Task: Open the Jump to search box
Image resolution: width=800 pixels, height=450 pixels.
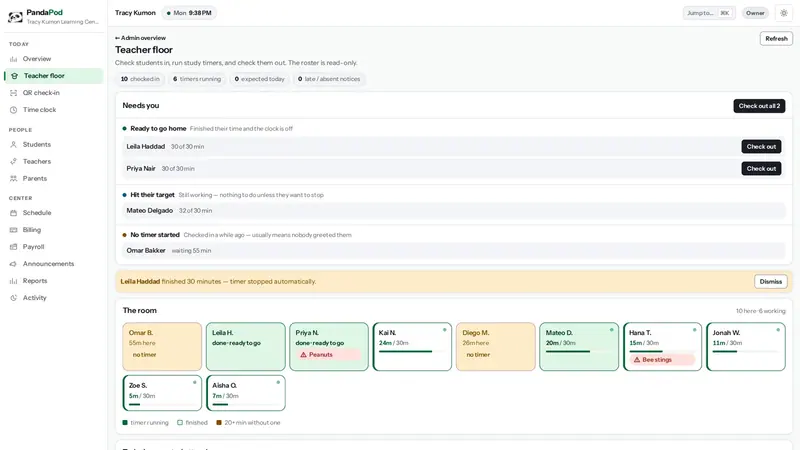Action: point(709,13)
